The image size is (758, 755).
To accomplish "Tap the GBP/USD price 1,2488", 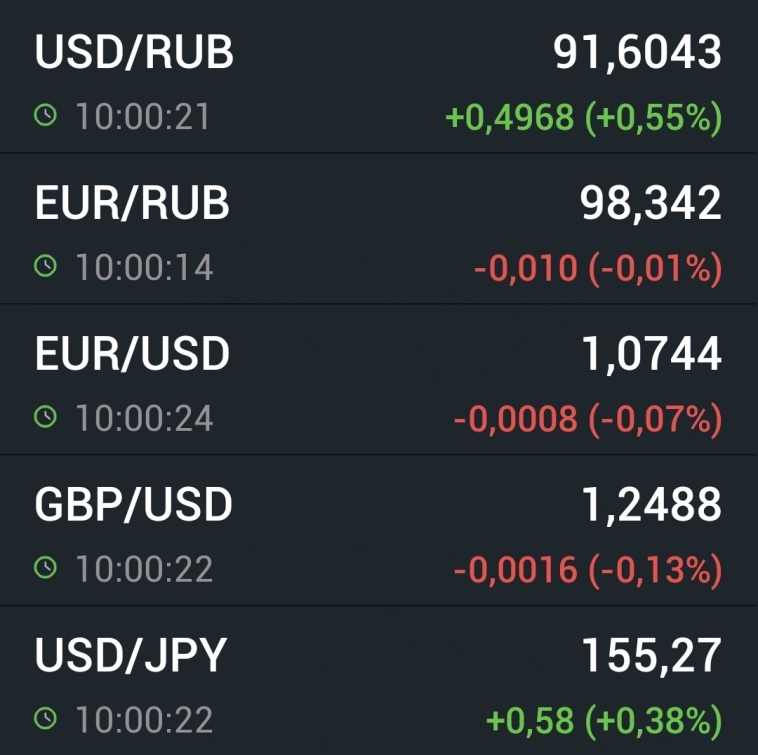I will (650, 505).
